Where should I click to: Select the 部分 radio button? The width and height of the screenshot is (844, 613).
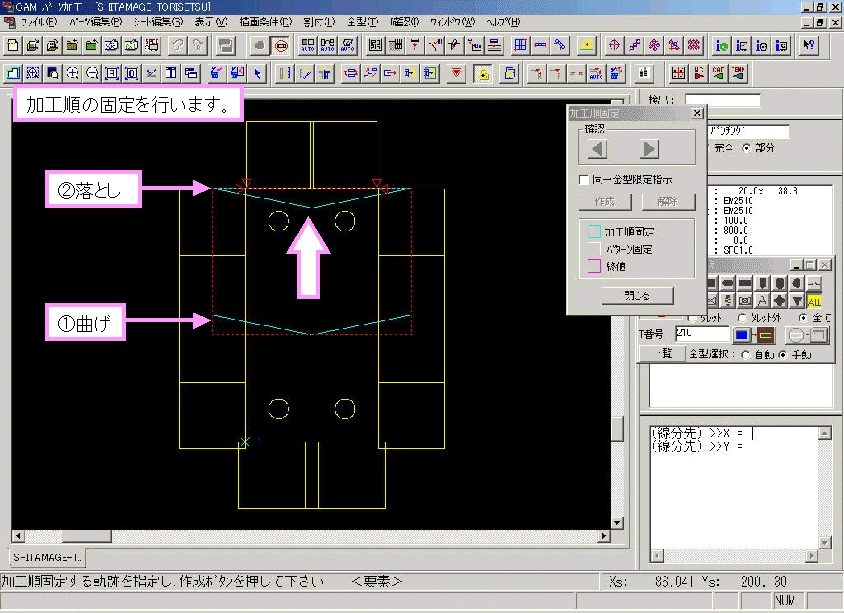746,147
